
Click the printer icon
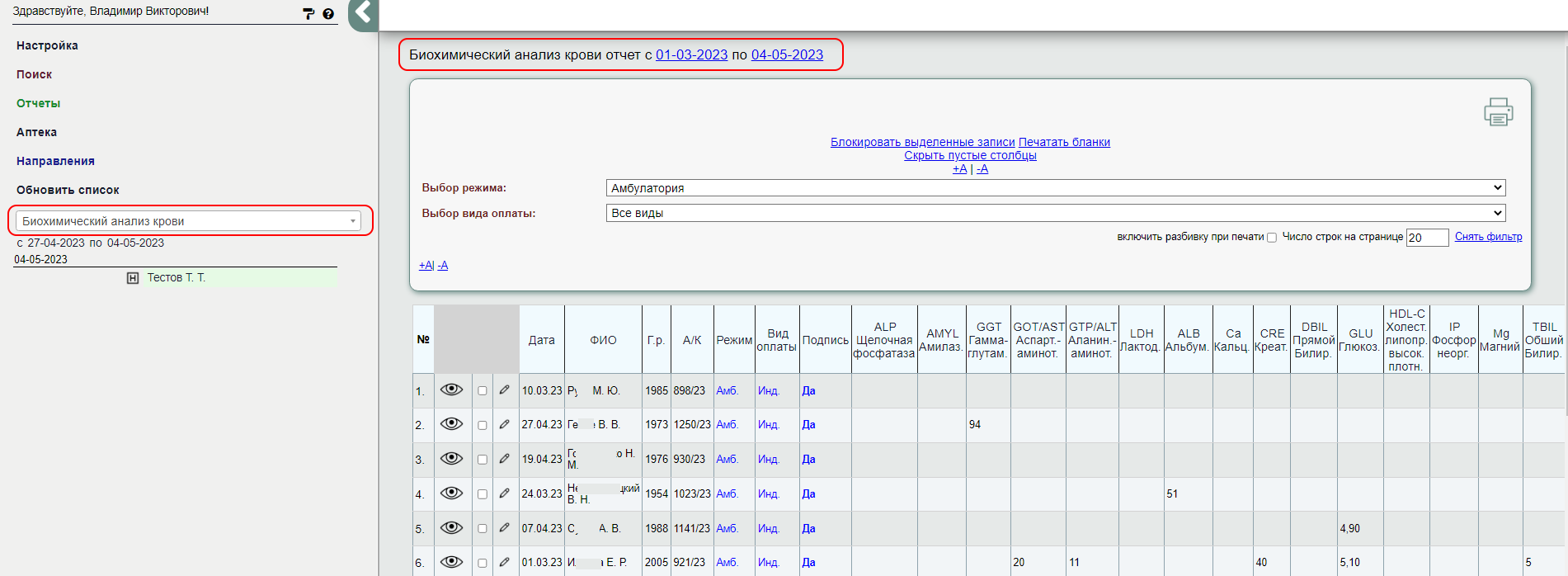coord(1498,112)
